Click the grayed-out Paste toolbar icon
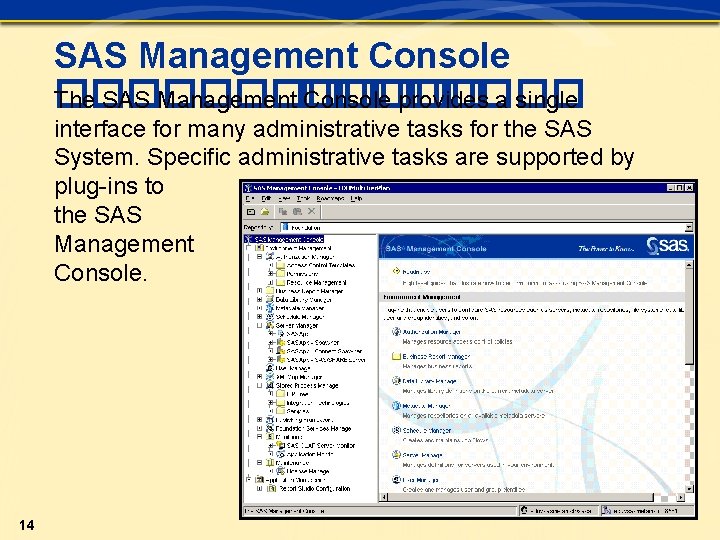The width and height of the screenshot is (720, 540). click(x=297, y=211)
